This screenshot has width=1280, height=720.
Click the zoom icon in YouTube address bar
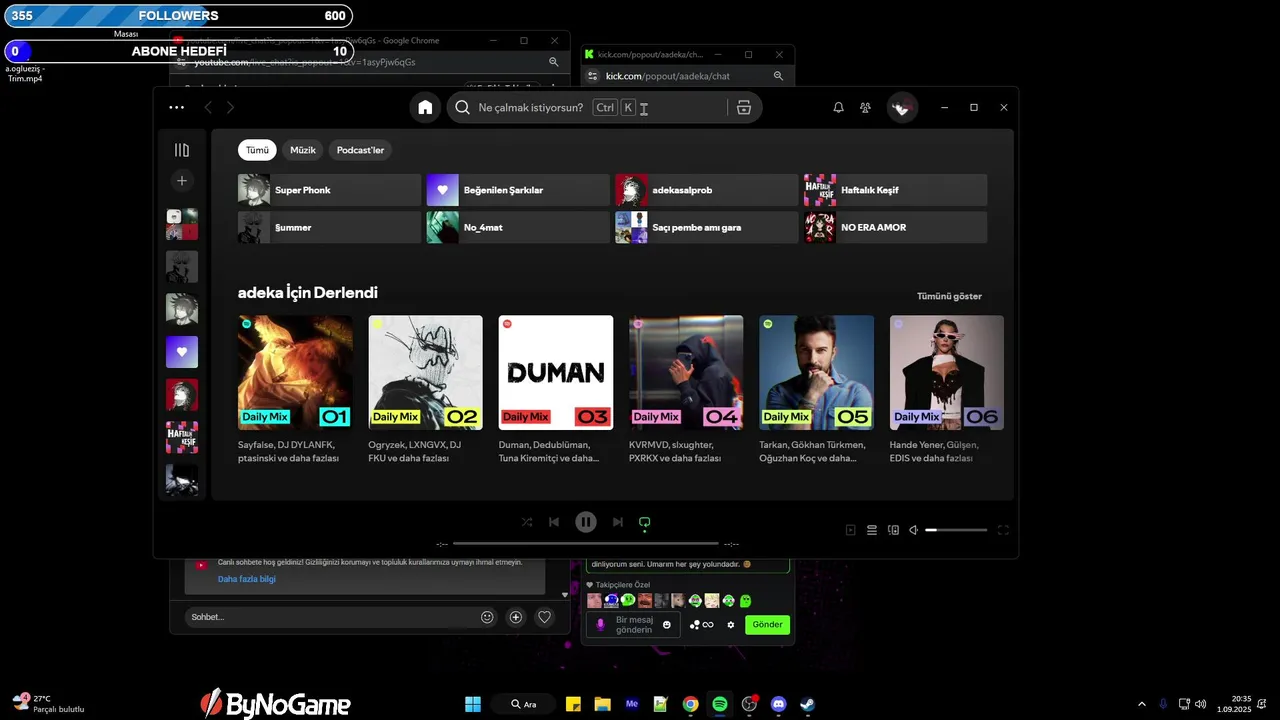point(553,62)
